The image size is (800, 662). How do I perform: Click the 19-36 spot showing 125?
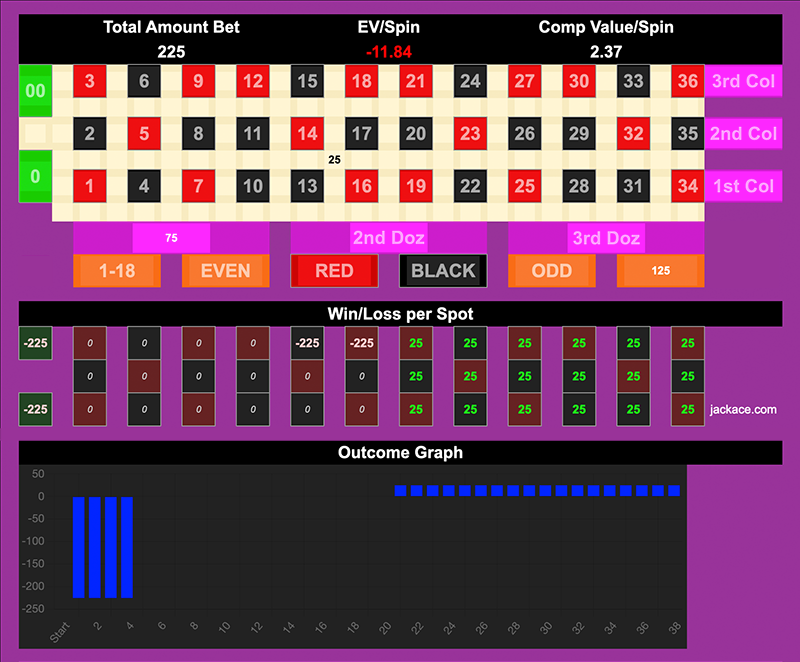660,270
